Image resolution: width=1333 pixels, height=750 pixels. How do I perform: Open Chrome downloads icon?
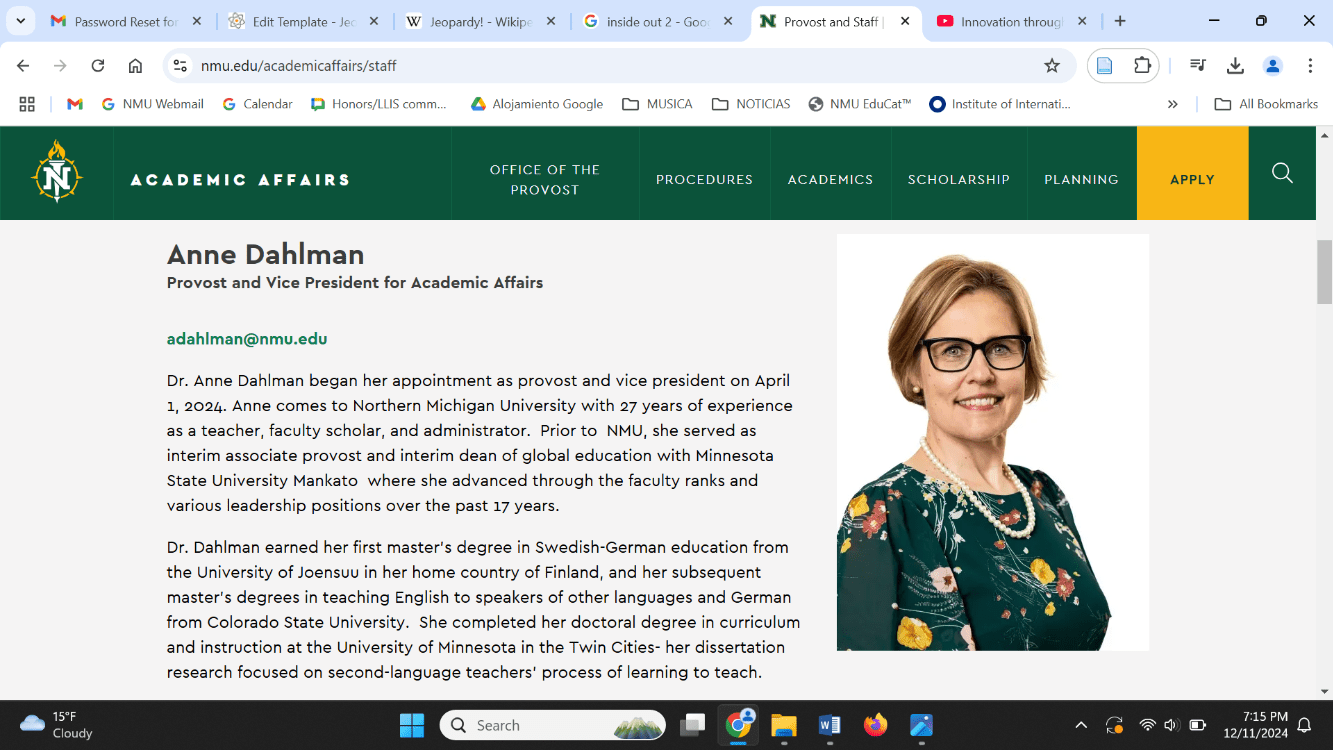pyautogui.click(x=1235, y=66)
